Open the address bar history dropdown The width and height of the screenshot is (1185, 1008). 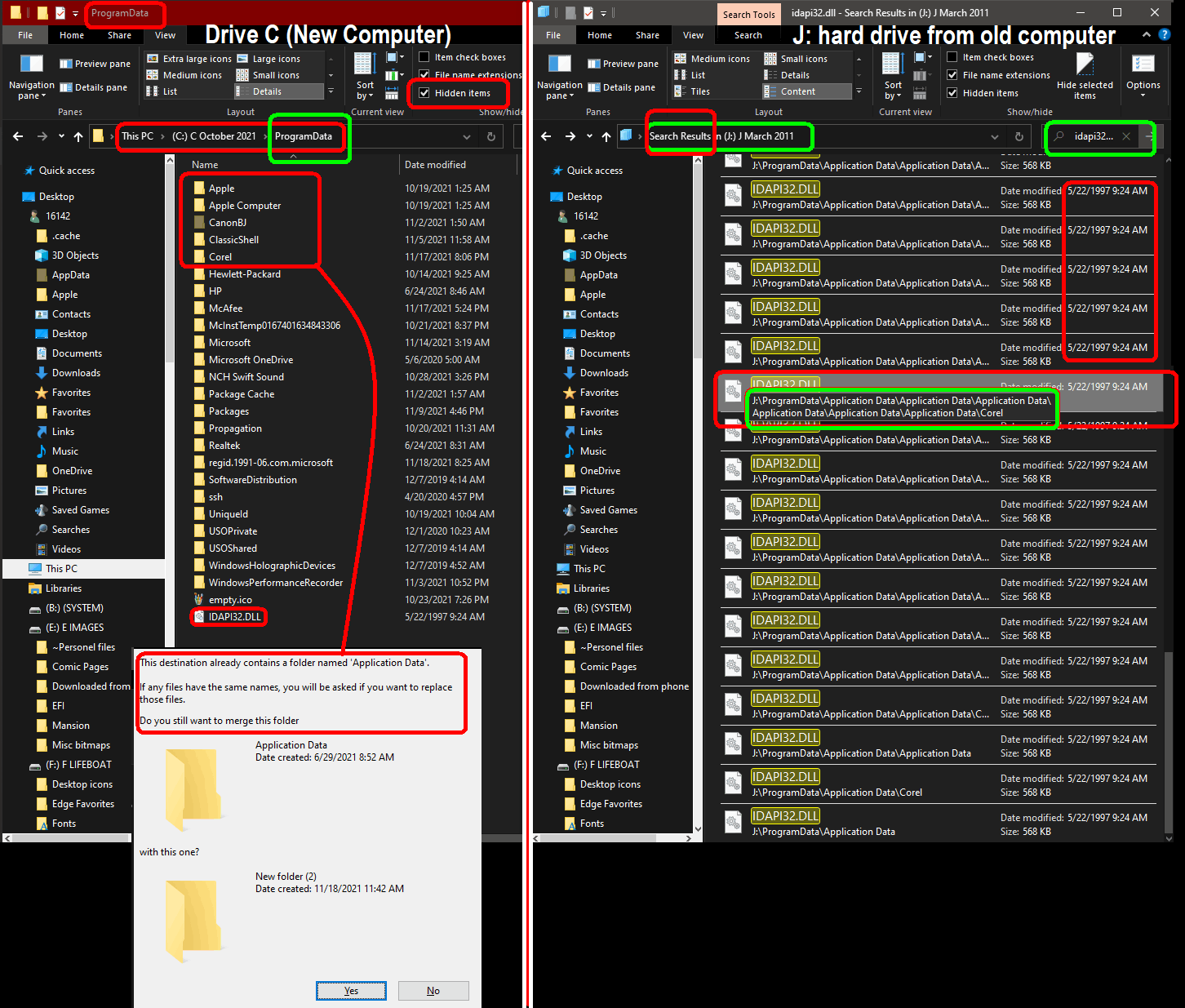tap(467, 136)
